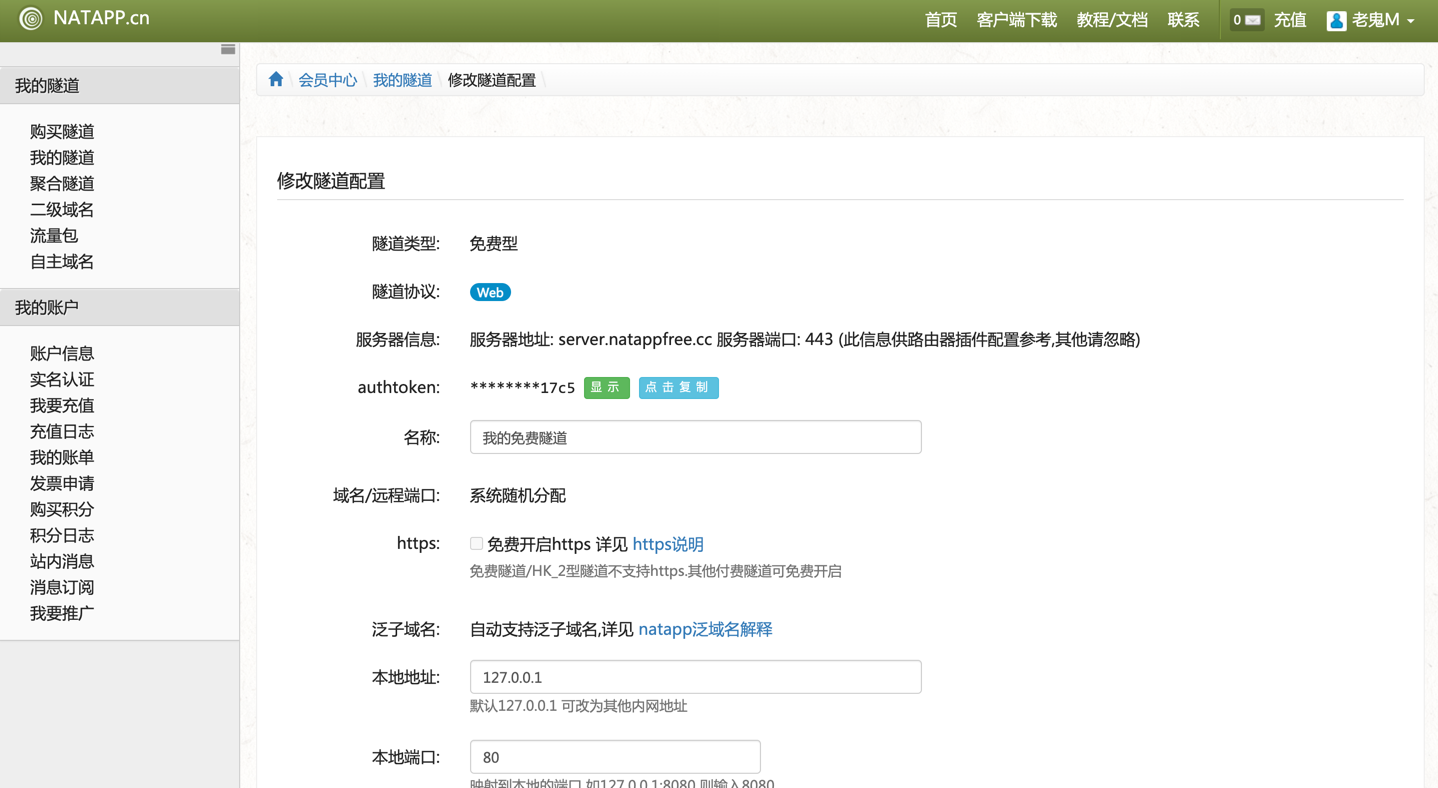Click 点击复制 to copy authtoken

(678, 388)
